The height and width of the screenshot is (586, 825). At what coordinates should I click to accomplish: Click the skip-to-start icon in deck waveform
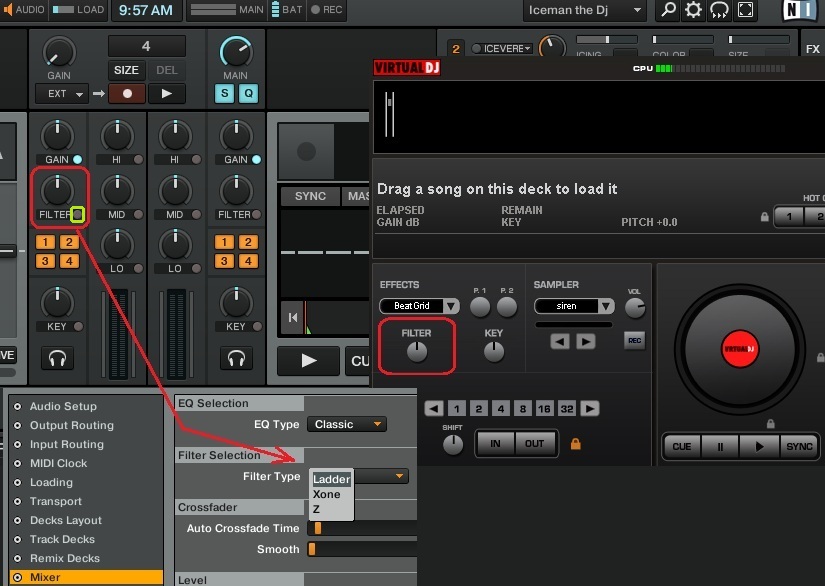click(x=293, y=317)
